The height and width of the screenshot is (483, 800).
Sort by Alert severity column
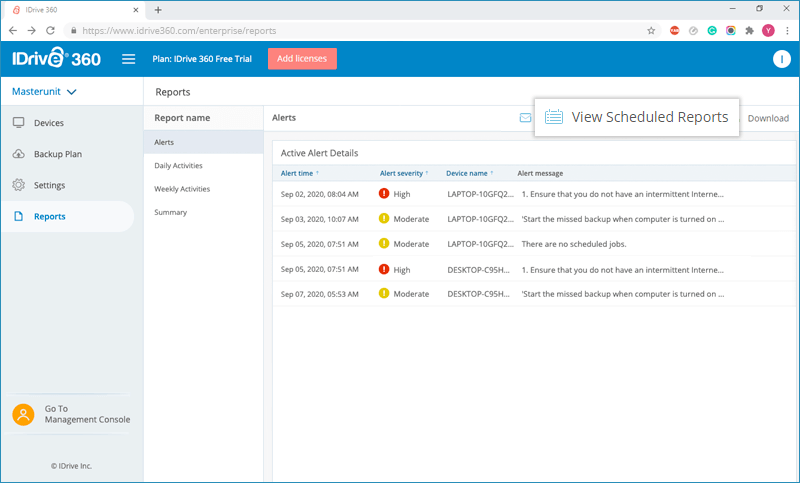404,173
